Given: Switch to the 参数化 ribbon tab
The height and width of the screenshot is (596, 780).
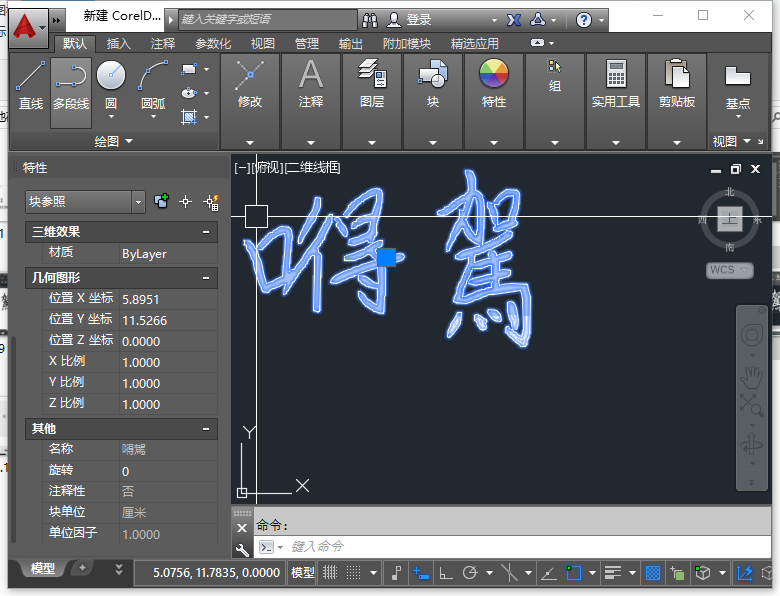Looking at the screenshot, I should pos(213,44).
